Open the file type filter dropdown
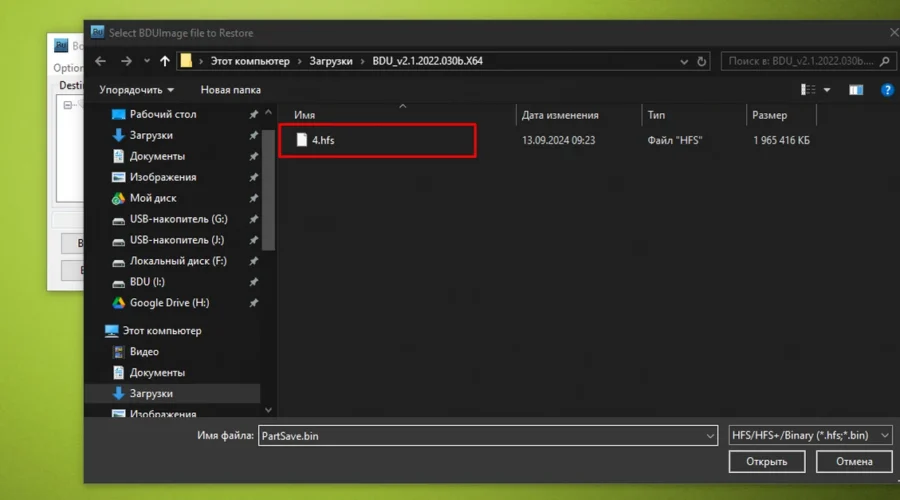The width and height of the screenshot is (900, 500). (x=811, y=436)
